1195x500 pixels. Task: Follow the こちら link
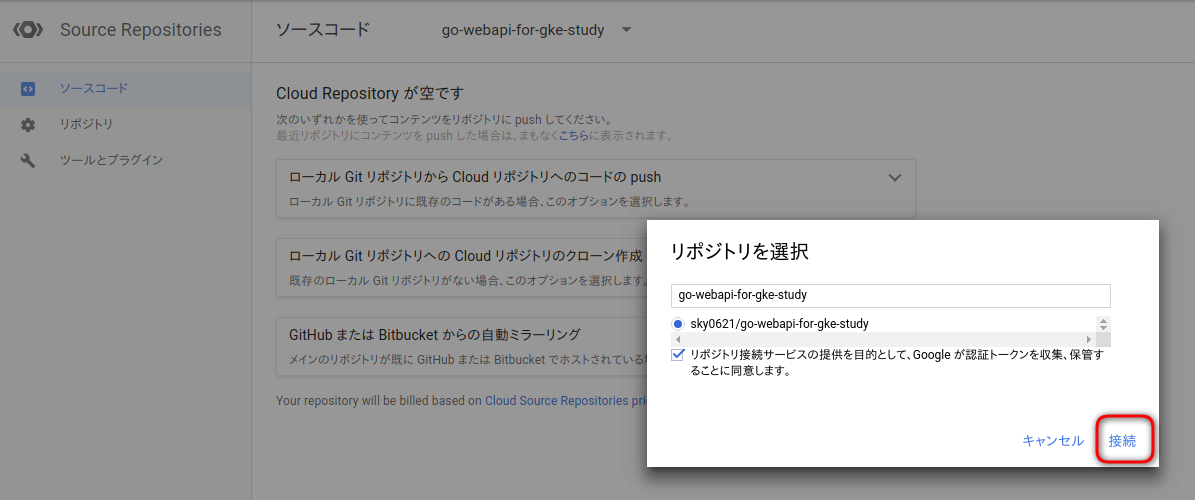click(573, 136)
